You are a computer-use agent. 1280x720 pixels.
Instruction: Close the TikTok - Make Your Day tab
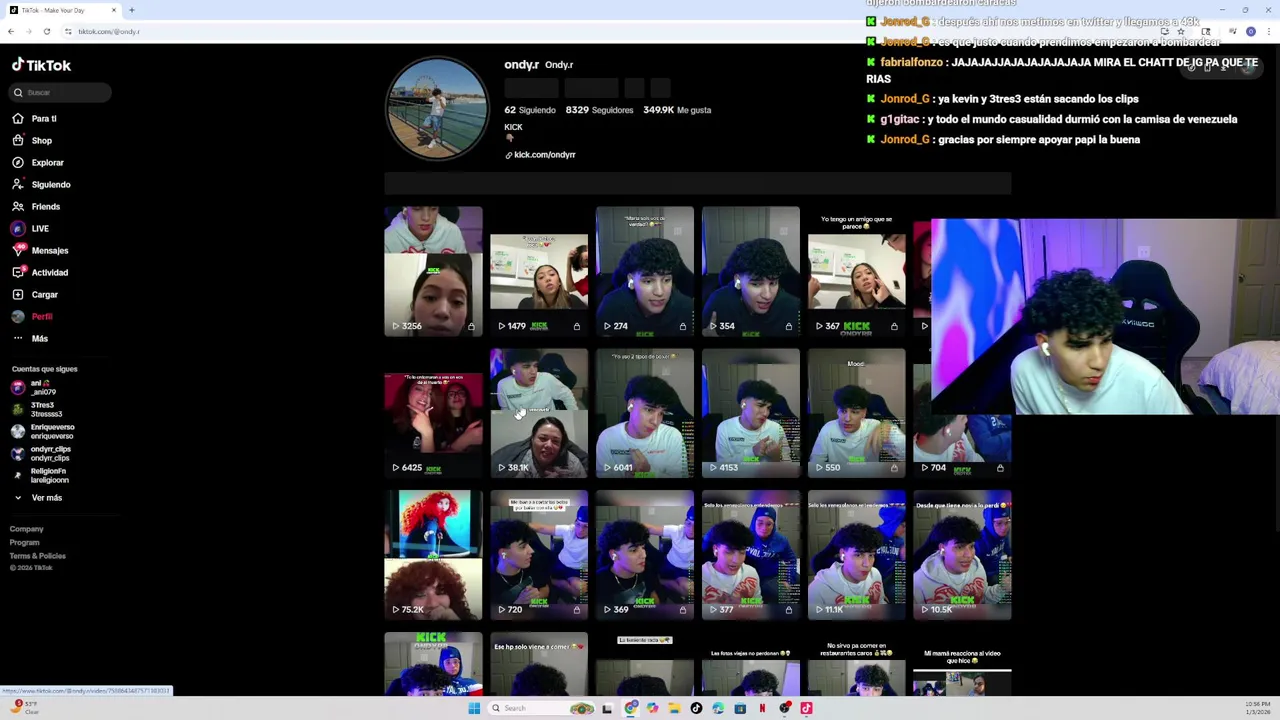114,10
